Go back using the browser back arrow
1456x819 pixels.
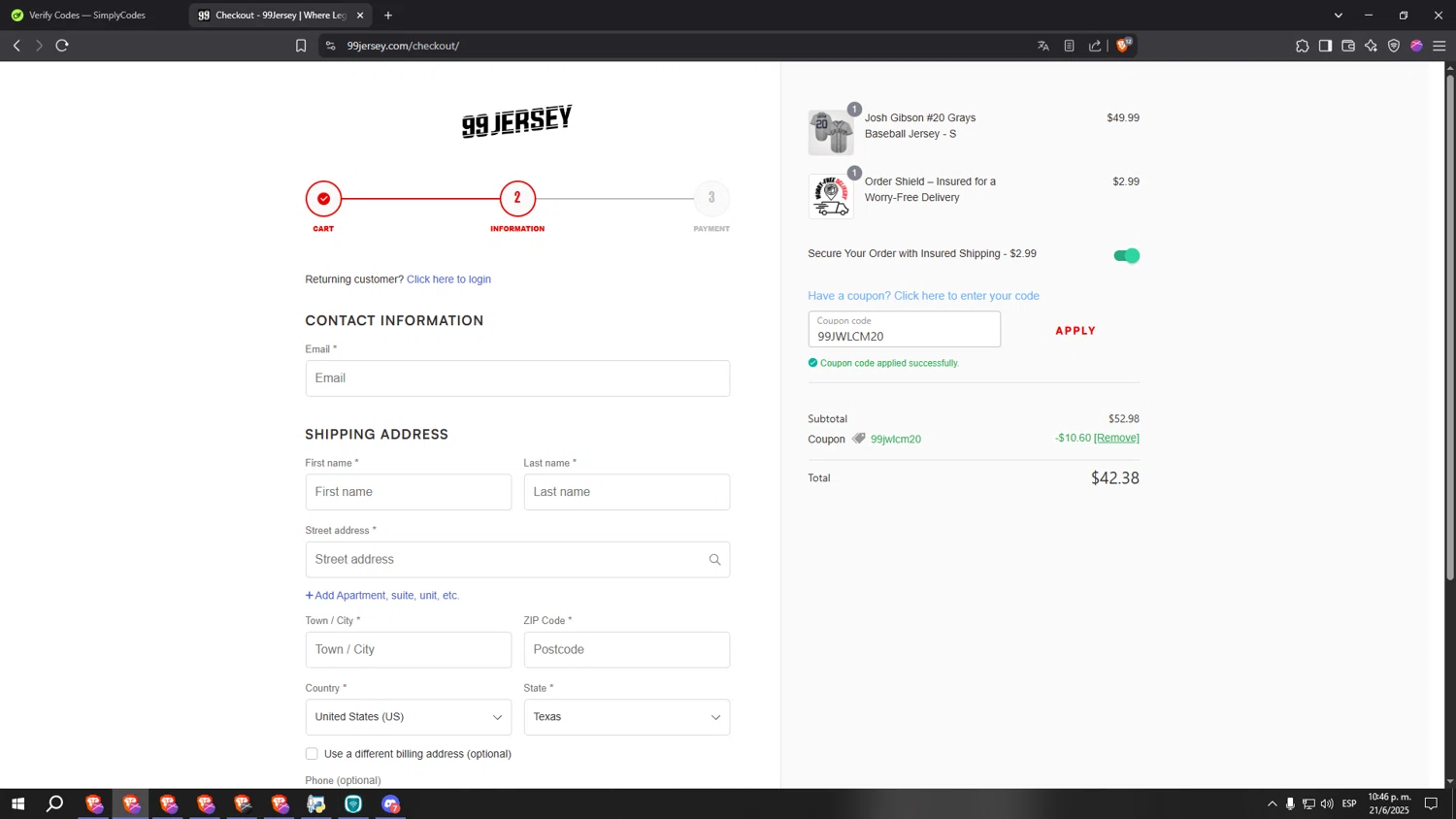tap(17, 46)
